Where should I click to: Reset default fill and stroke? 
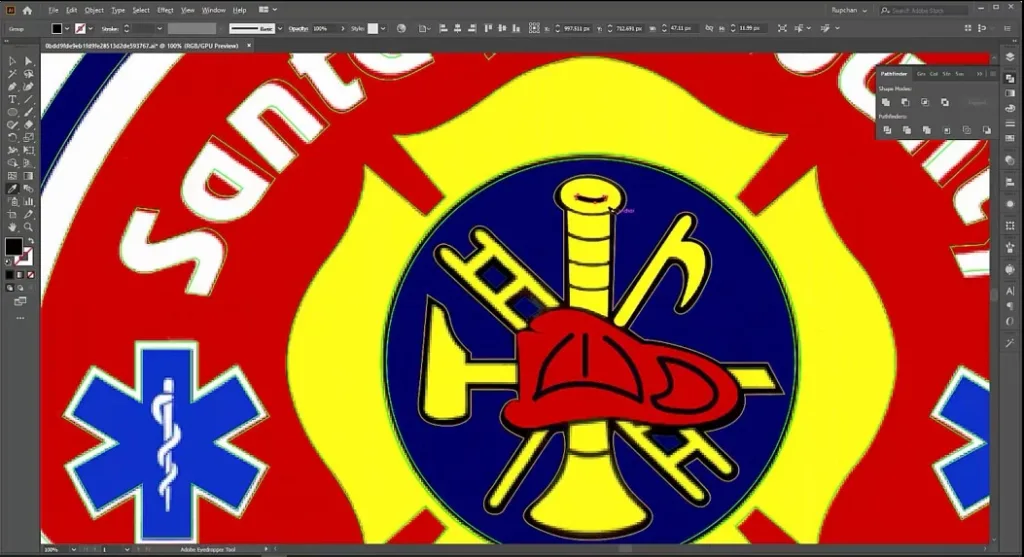[x=8, y=262]
